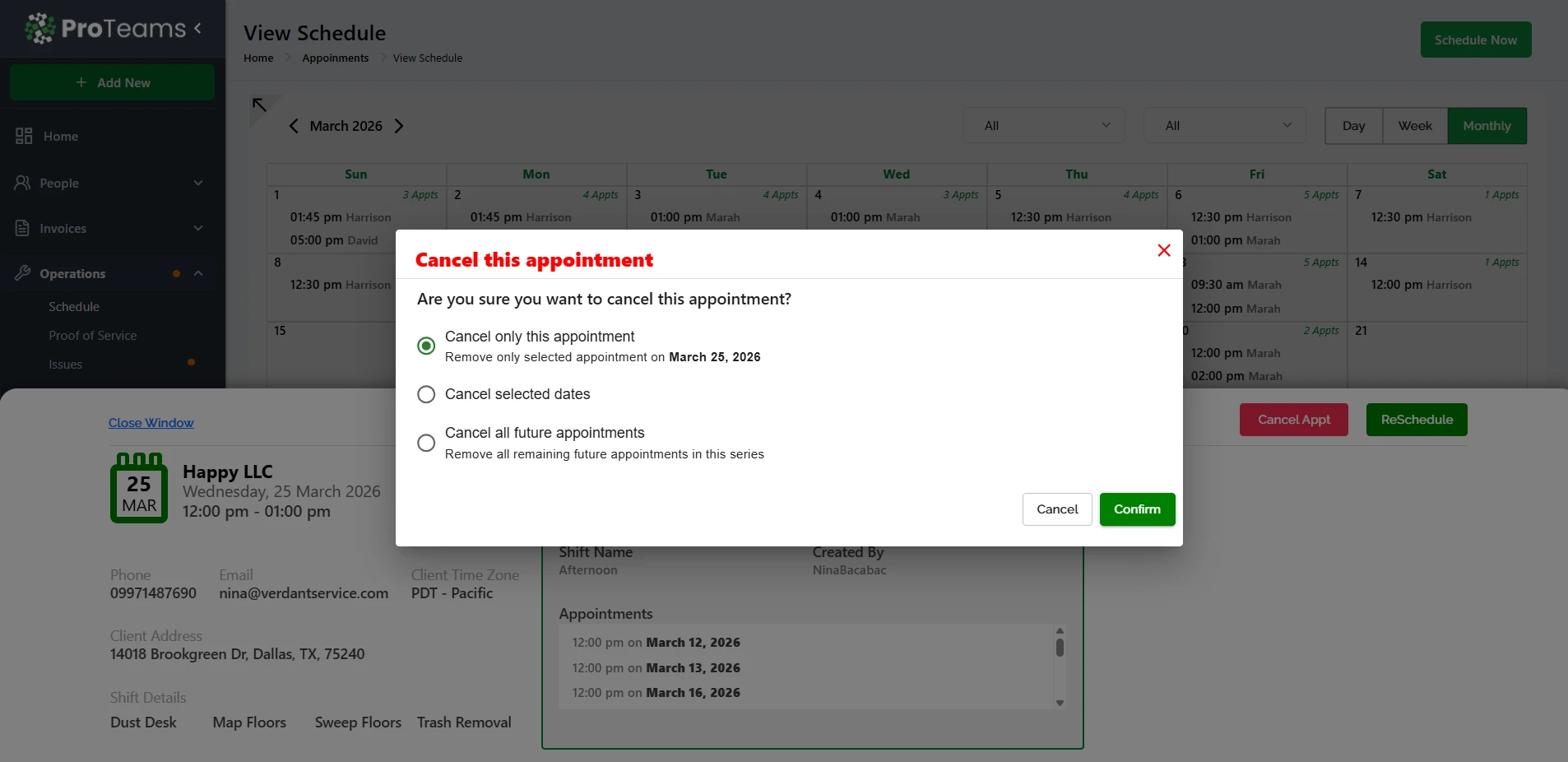This screenshot has height=762, width=1568.
Task: Click the Home grid icon in the sidebar
Action: pos(24,137)
